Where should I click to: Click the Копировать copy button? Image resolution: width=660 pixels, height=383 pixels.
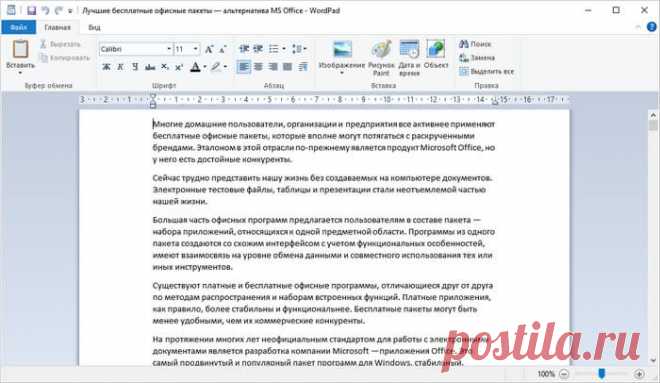pos(65,58)
